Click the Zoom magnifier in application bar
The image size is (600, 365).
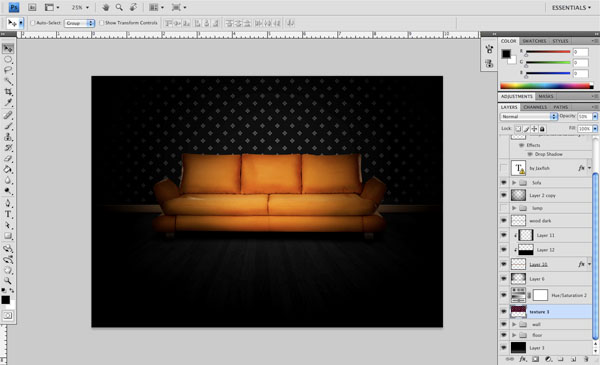tap(119, 7)
